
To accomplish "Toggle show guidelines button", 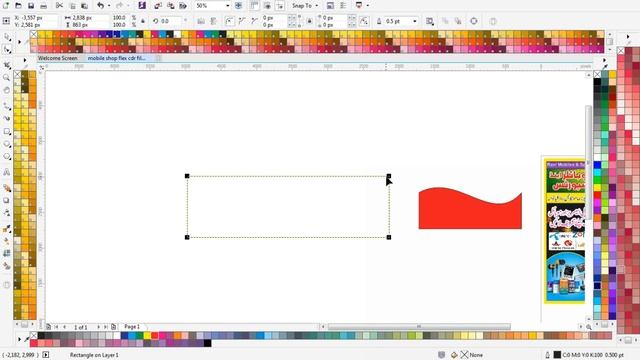I will coord(280,6).
